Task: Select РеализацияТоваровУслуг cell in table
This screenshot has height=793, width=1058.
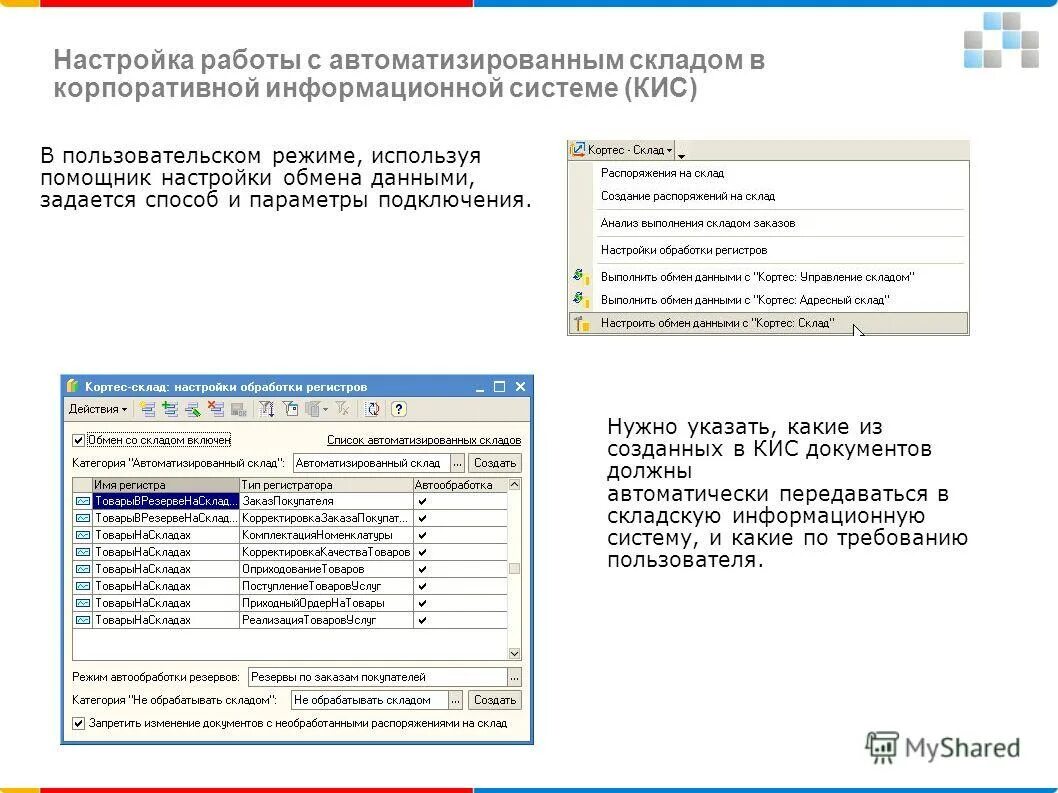Action: point(326,620)
